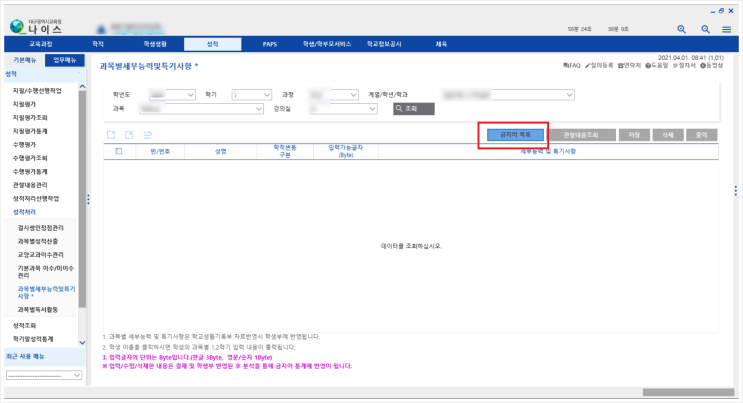The height and width of the screenshot is (403, 743).
Task: Expand the 학기 dropdown
Action: (x=252, y=95)
